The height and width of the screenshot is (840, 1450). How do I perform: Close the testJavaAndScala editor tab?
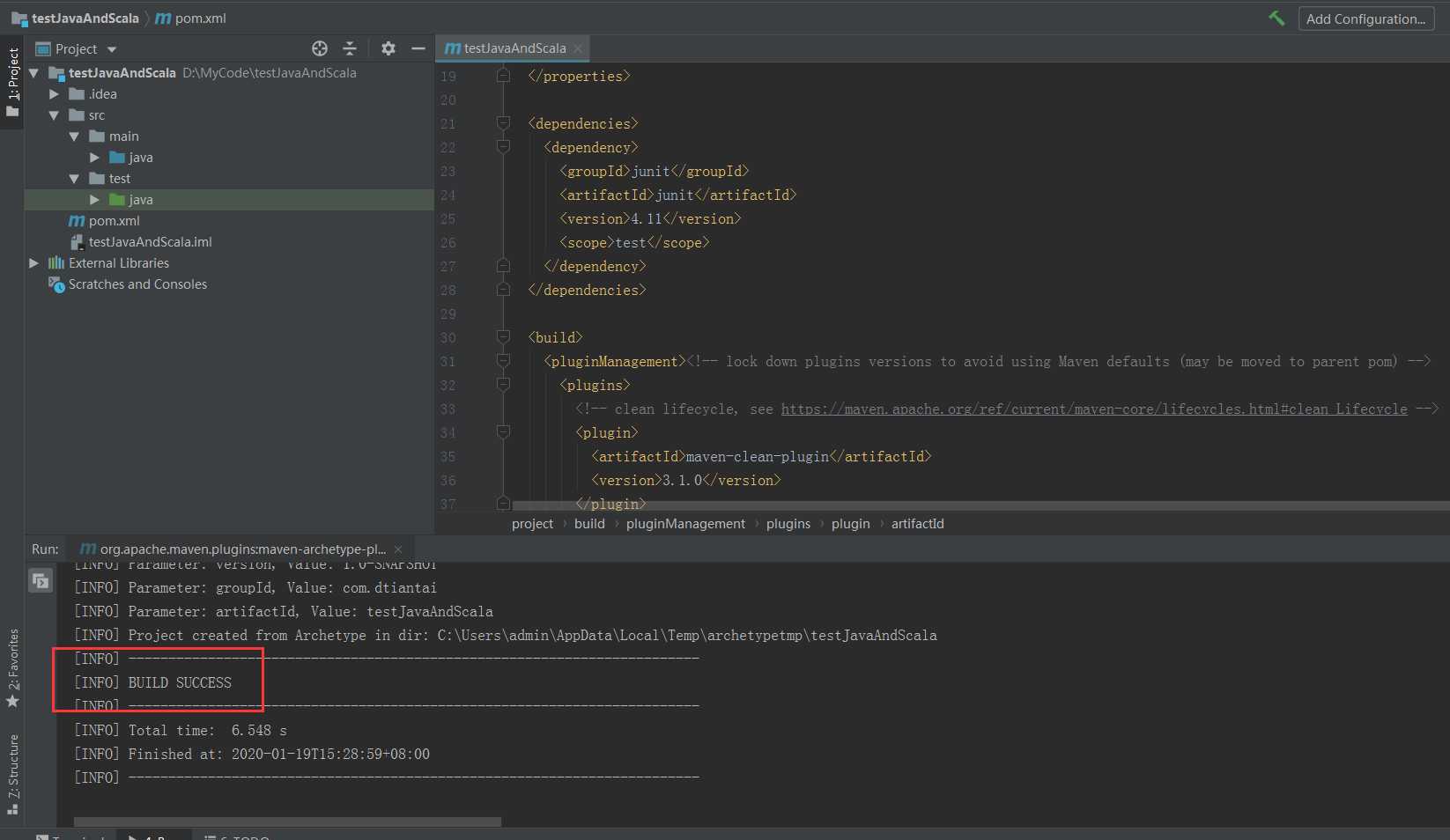(x=578, y=48)
